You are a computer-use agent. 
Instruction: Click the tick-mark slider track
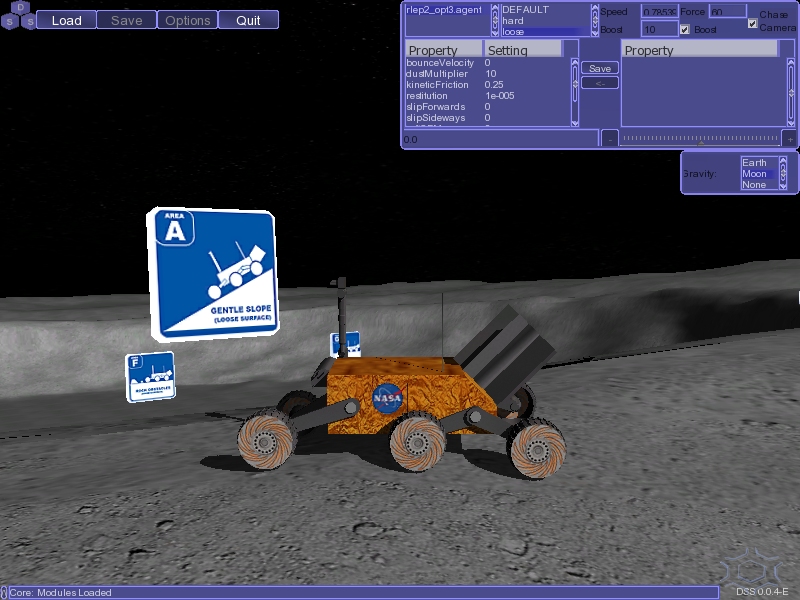700,138
